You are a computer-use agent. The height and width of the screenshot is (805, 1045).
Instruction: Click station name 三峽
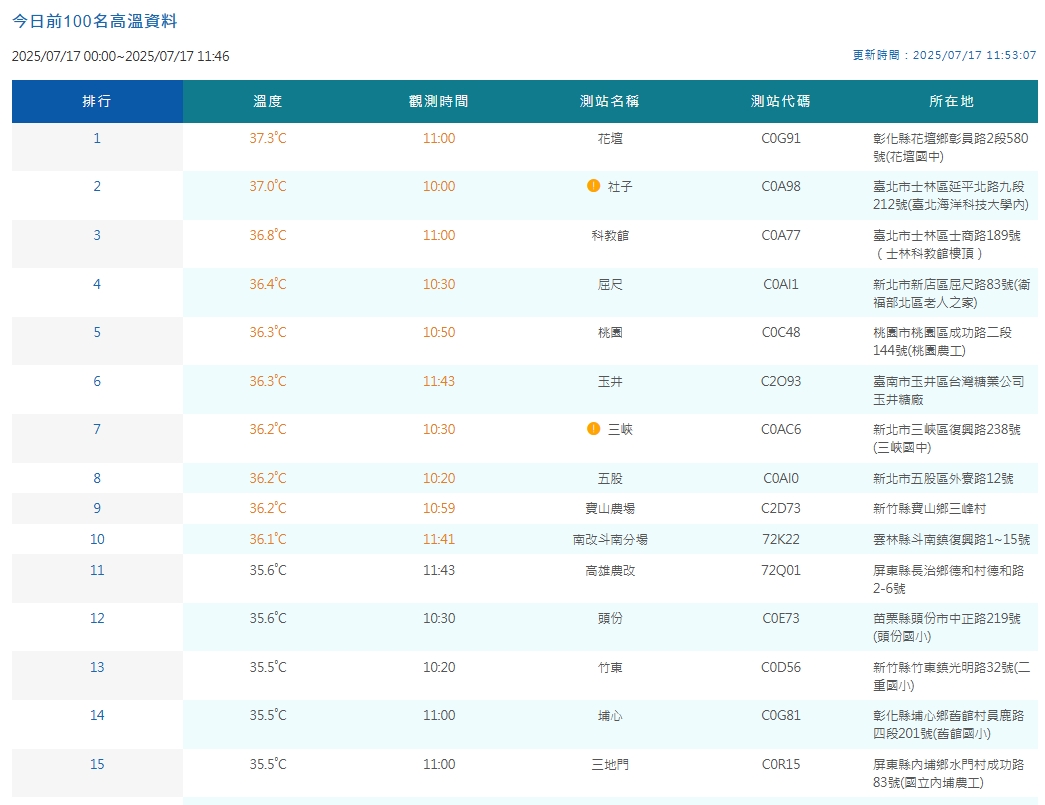[620, 429]
